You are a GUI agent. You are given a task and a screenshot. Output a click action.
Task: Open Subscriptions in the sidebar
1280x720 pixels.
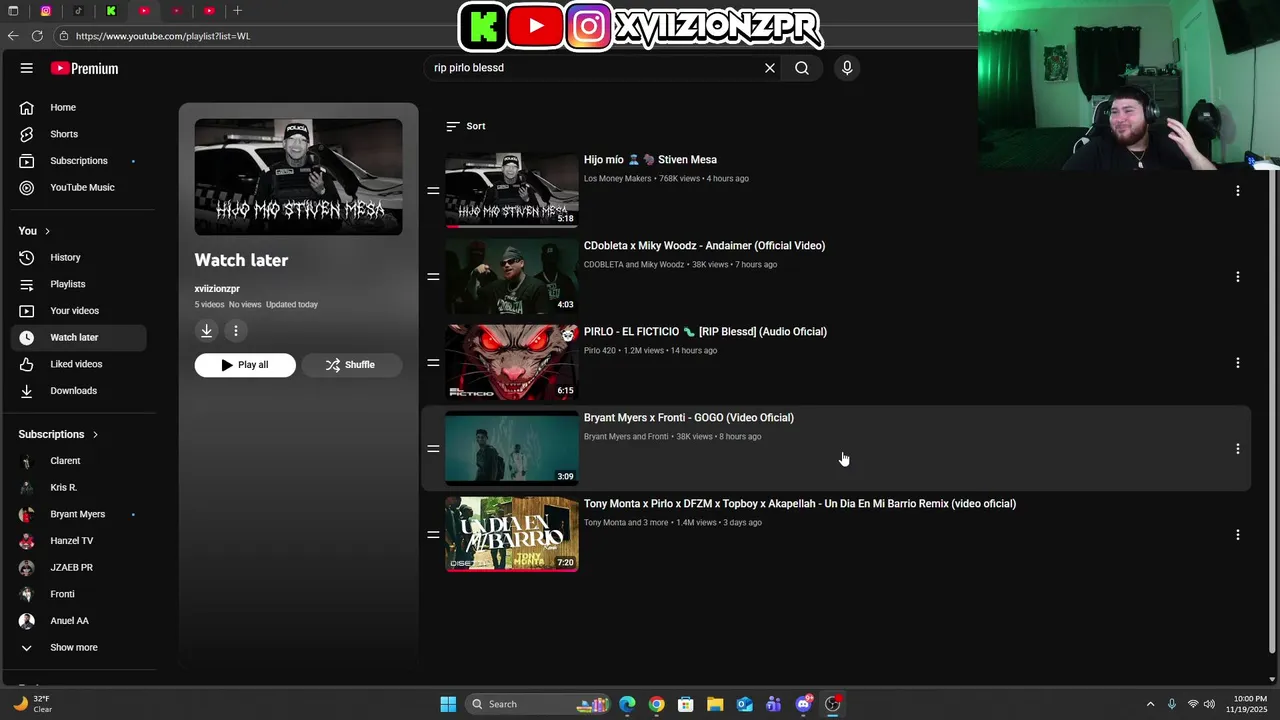79,160
